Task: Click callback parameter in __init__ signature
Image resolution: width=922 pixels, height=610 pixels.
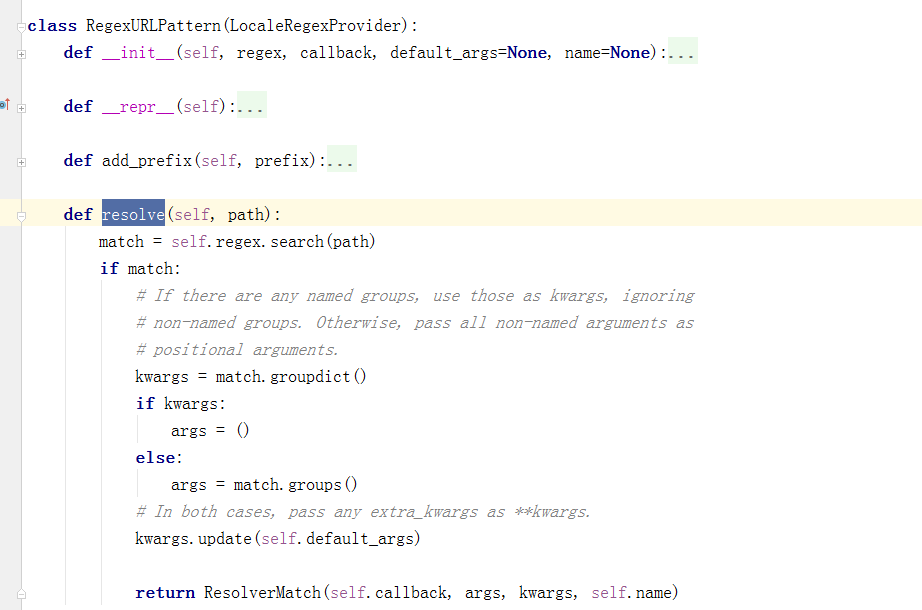Action: 336,52
